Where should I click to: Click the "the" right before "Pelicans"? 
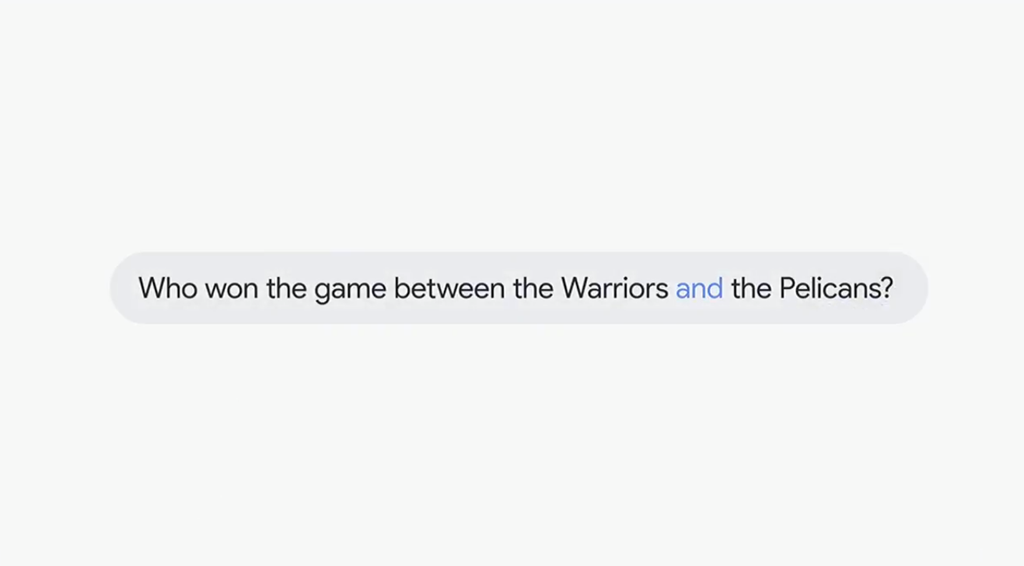[x=752, y=289]
